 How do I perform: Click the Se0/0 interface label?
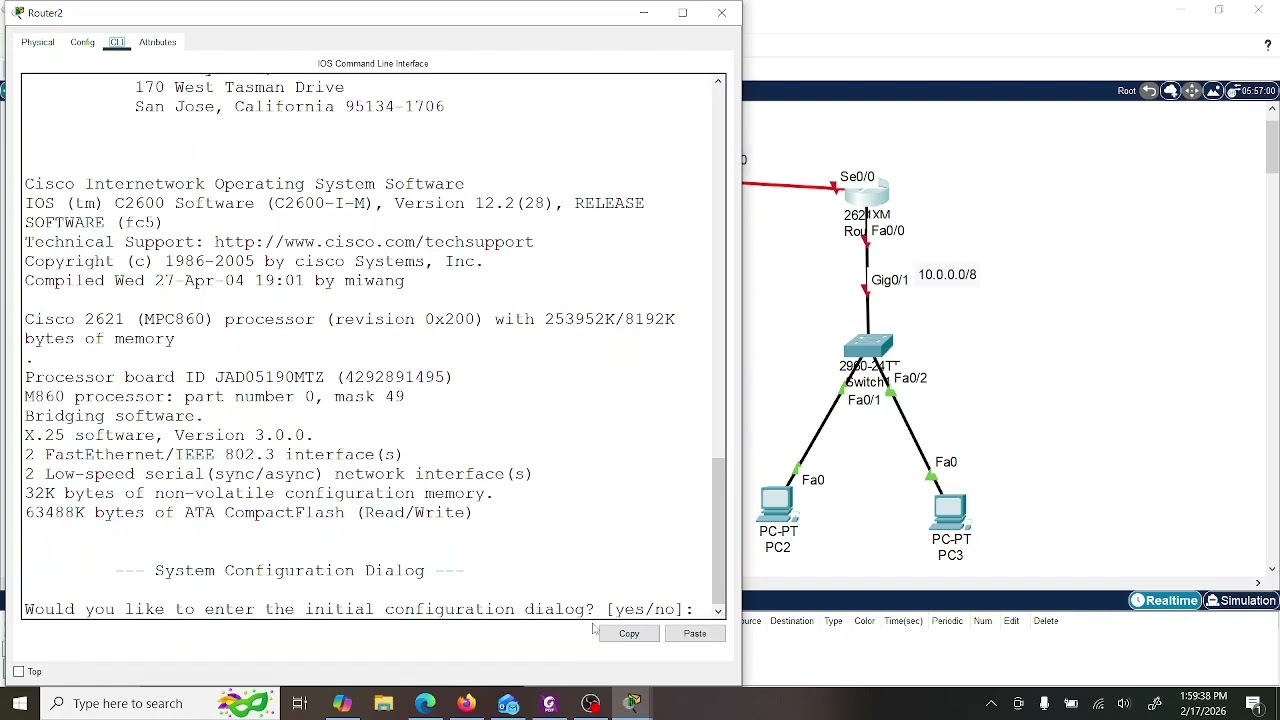click(x=857, y=177)
